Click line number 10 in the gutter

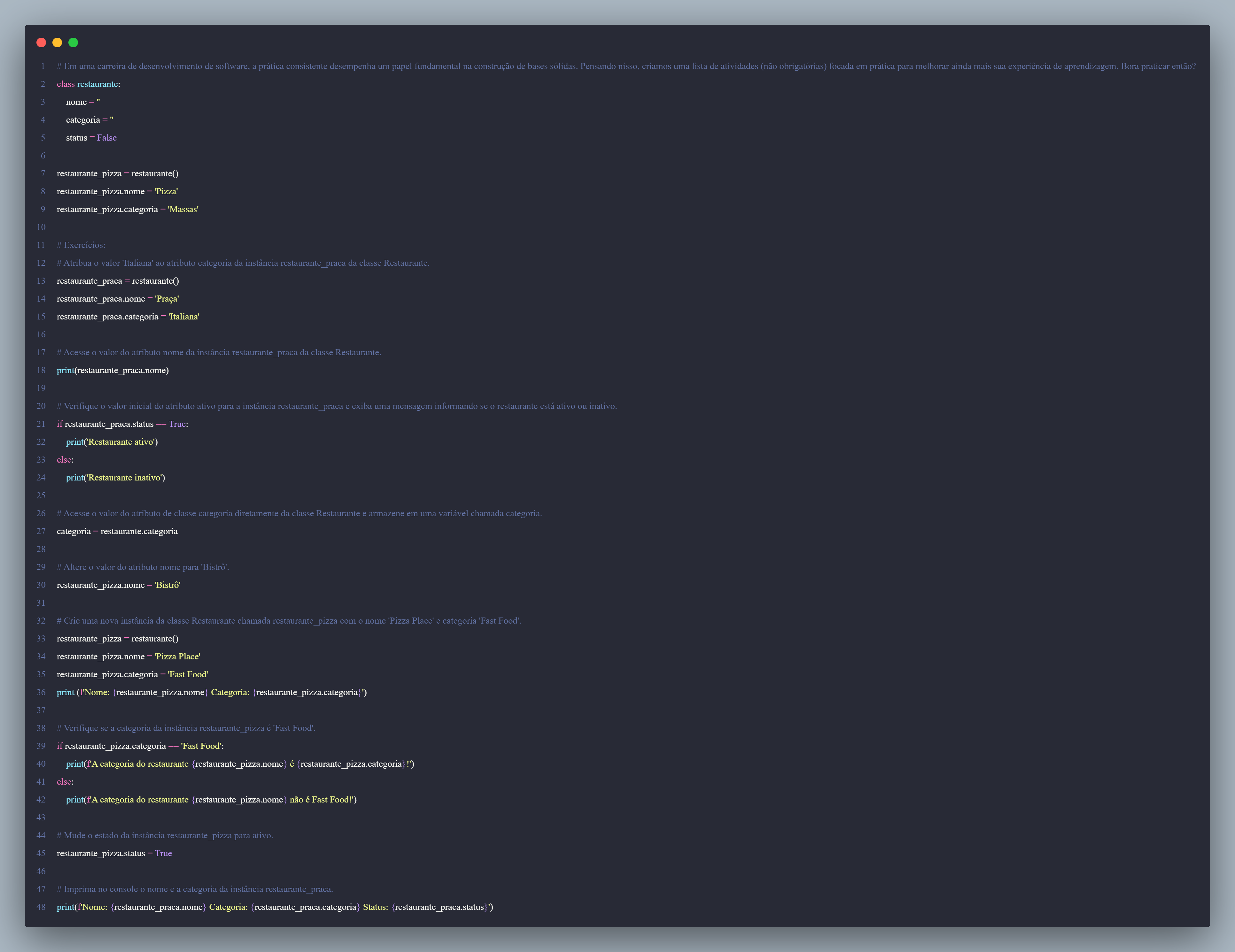click(x=41, y=227)
